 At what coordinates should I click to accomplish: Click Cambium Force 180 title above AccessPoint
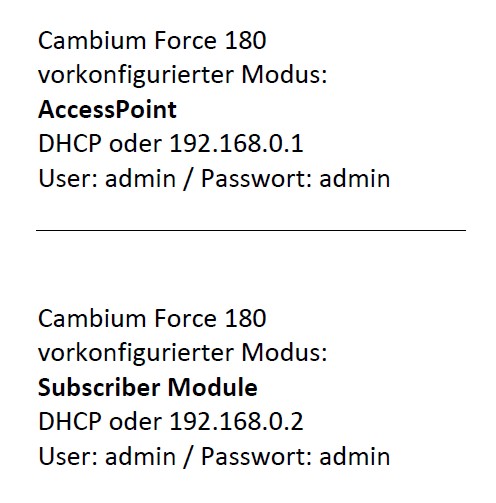click(x=152, y=40)
